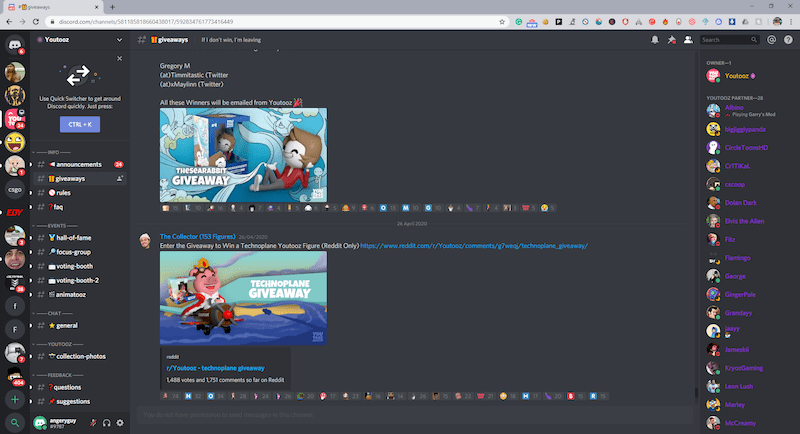This screenshot has width=800, height=434.
Task: Open notification bell settings in header
Action: click(x=655, y=40)
